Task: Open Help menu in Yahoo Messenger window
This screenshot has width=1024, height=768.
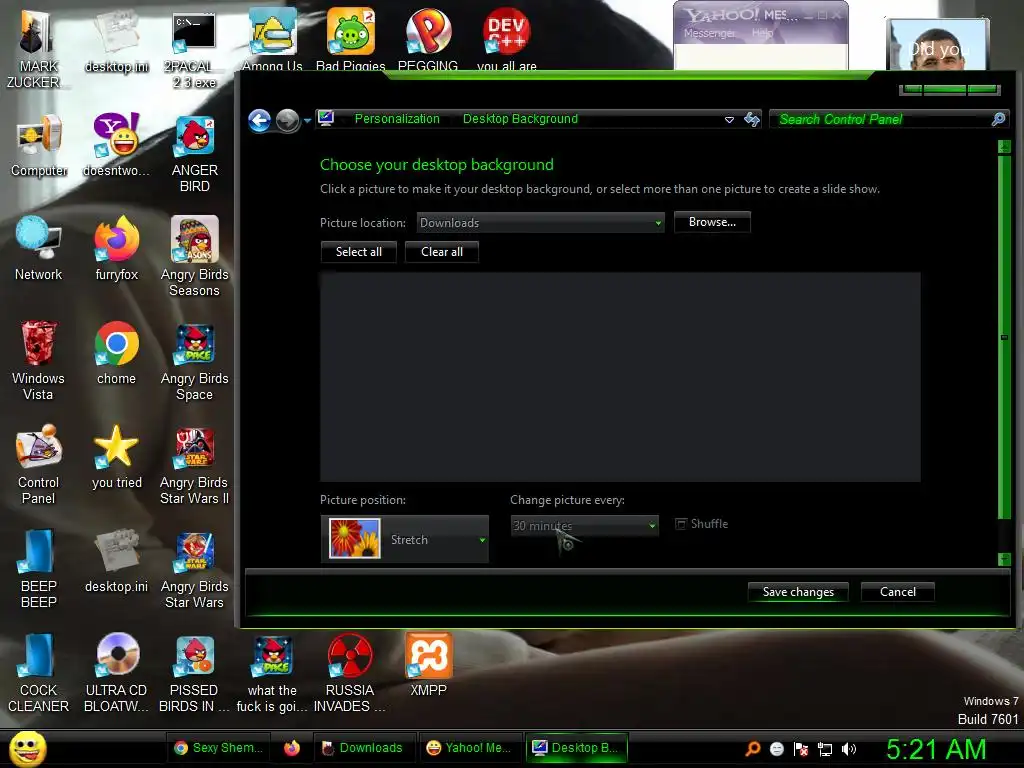Action: click(762, 33)
